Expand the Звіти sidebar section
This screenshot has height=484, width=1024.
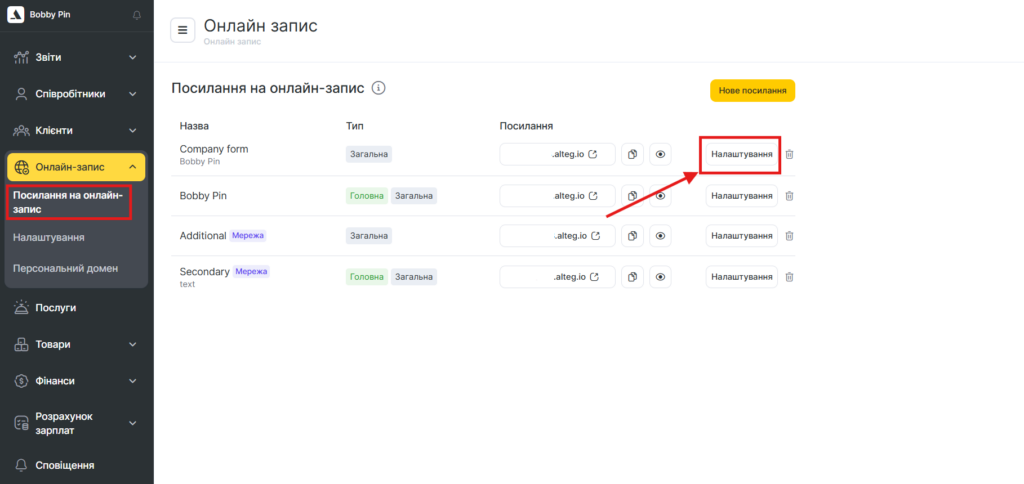76,57
